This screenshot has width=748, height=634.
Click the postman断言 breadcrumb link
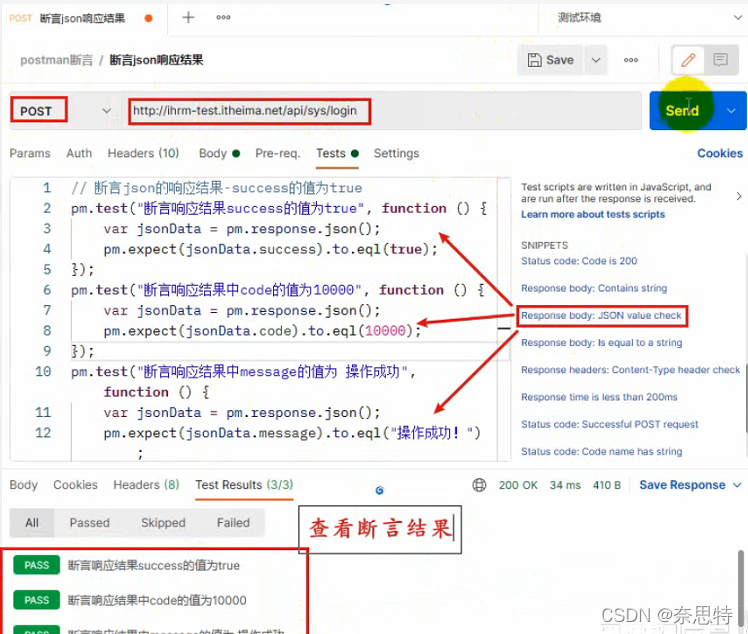click(57, 60)
